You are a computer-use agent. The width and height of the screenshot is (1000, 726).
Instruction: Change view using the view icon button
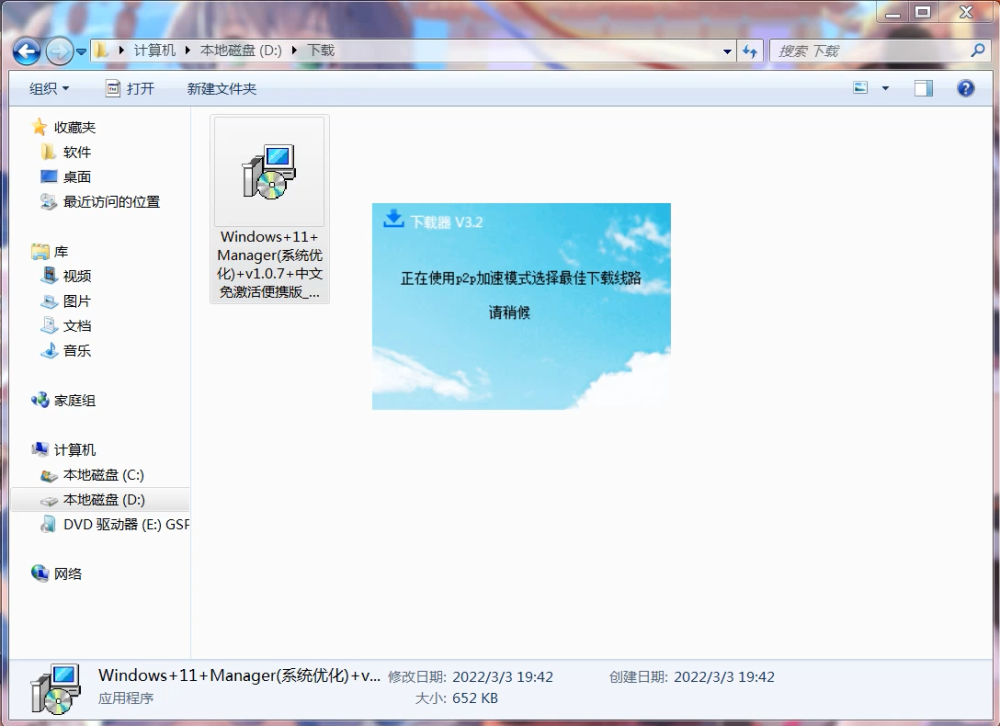tap(861, 88)
